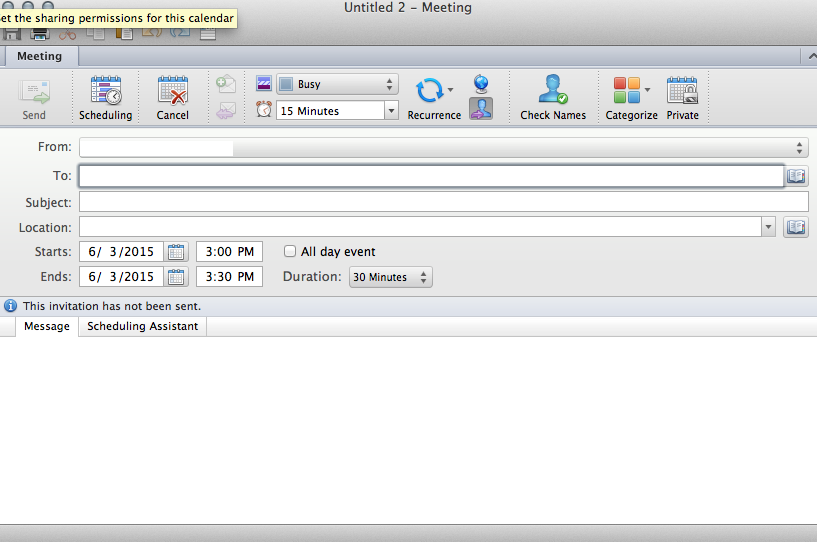The height and width of the screenshot is (542, 817).
Task: Click the blue info icon in invitation bar
Action: click(10, 306)
